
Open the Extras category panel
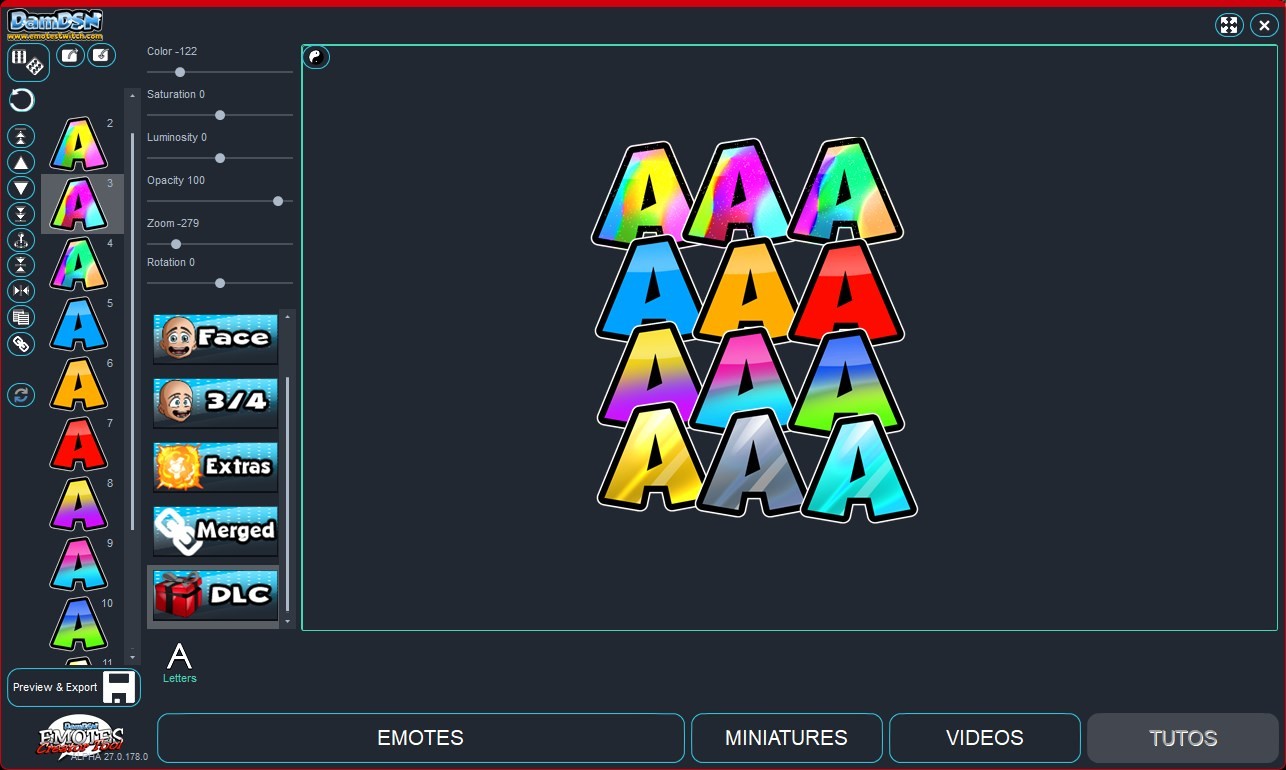pyautogui.click(x=214, y=466)
